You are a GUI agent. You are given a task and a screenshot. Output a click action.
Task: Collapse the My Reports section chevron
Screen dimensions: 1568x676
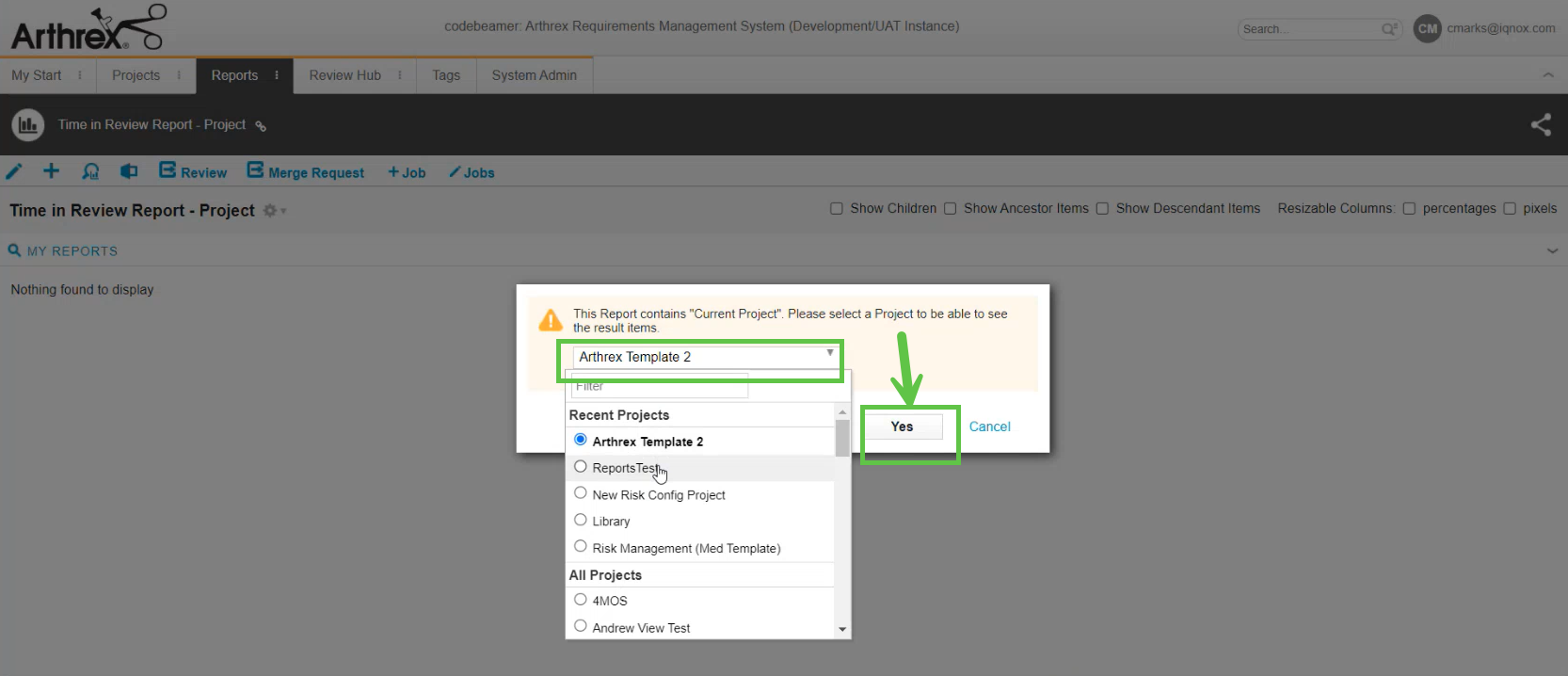pos(1552,250)
